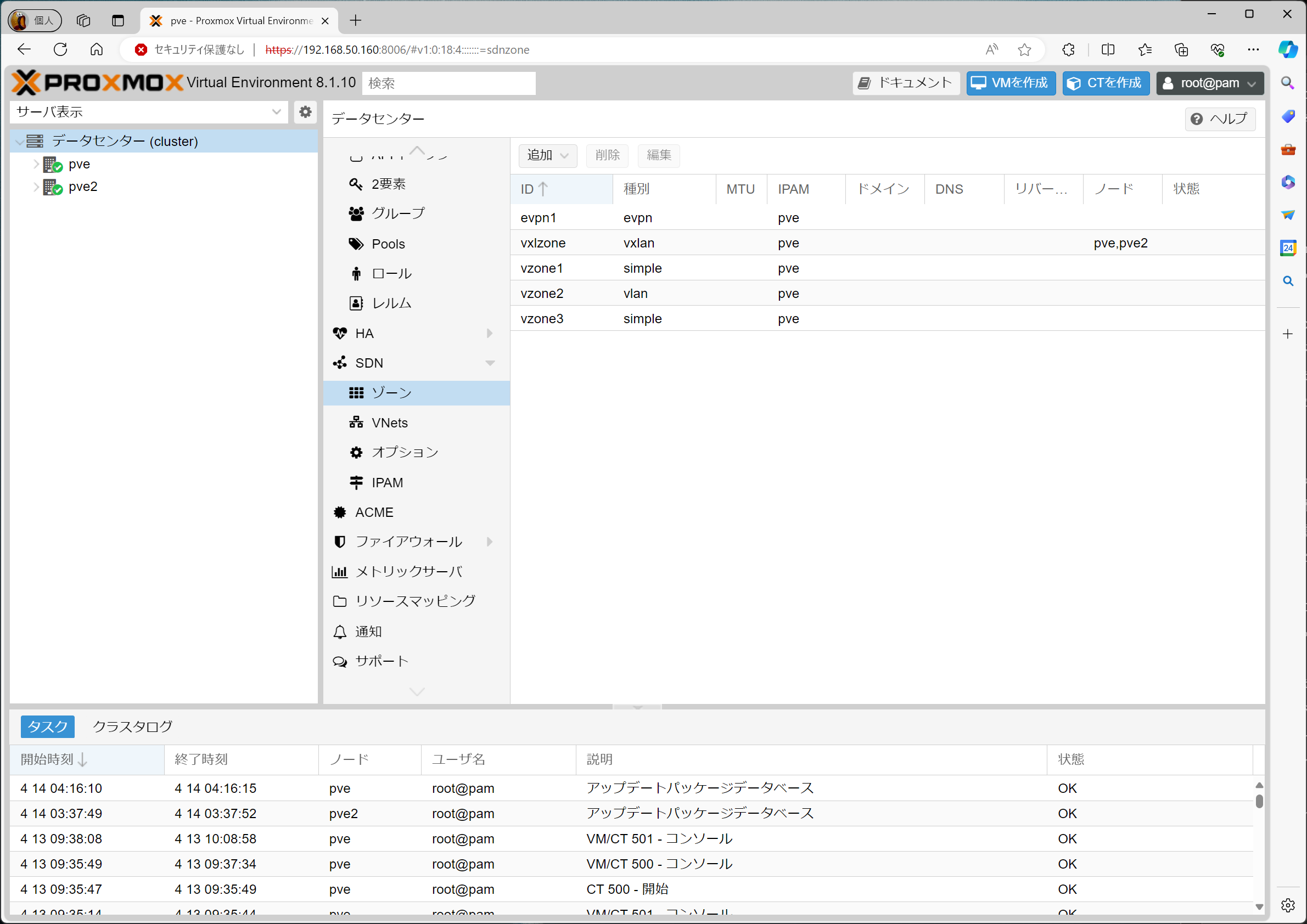Open the 追加 zone type dropdown
This screenshot has height=924, width=1307.
[x=547, y=155]
